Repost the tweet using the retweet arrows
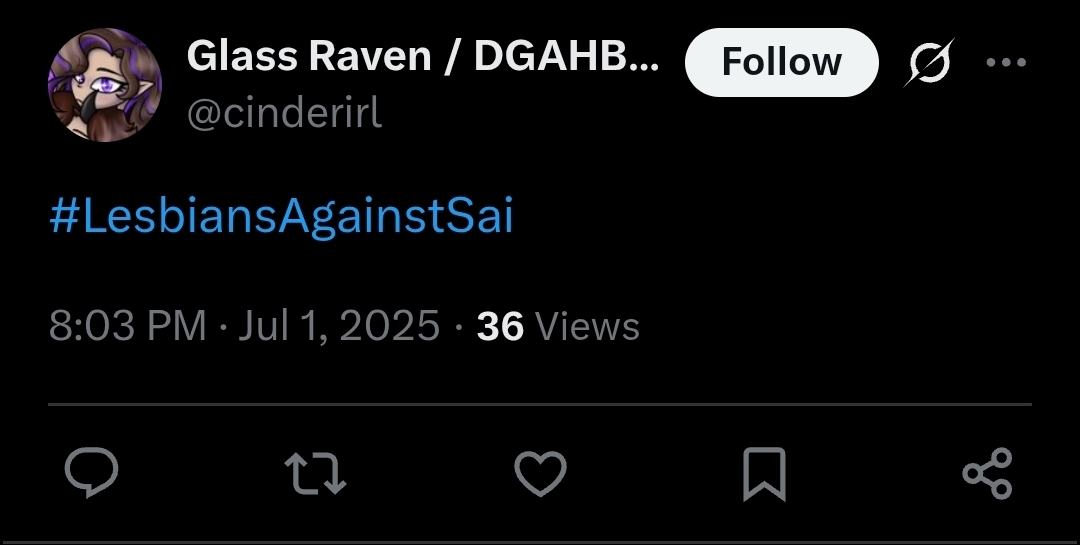 (x=315, y=473)
